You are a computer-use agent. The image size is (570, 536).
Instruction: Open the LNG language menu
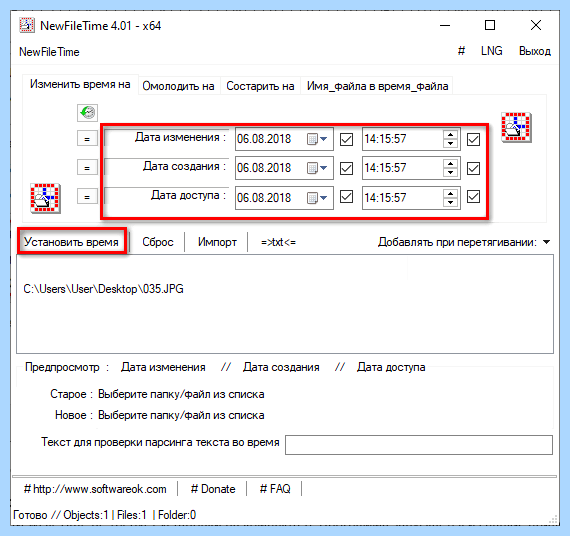[x=491, y=51]
